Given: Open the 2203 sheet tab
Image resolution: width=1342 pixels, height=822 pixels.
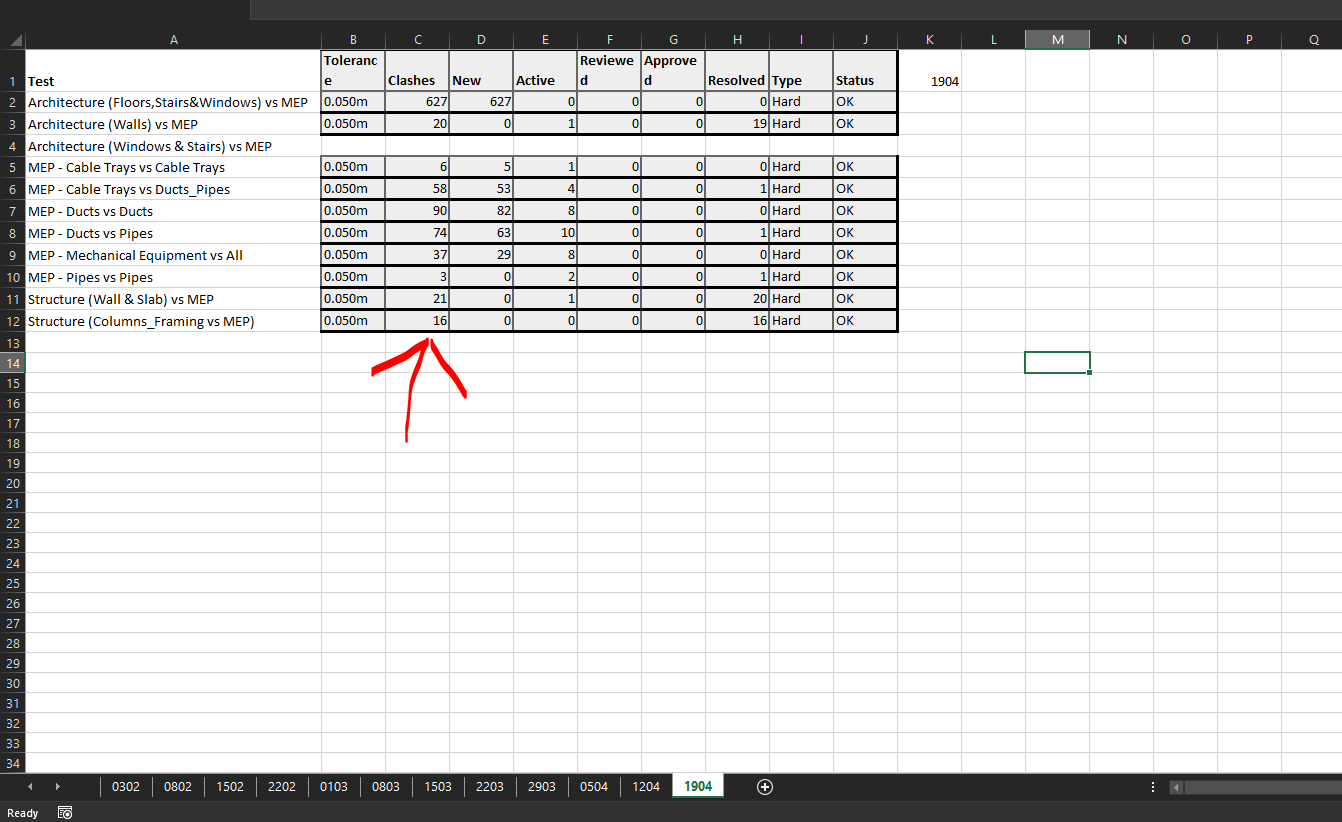Looking at the screenshot, I should [490, 787].
